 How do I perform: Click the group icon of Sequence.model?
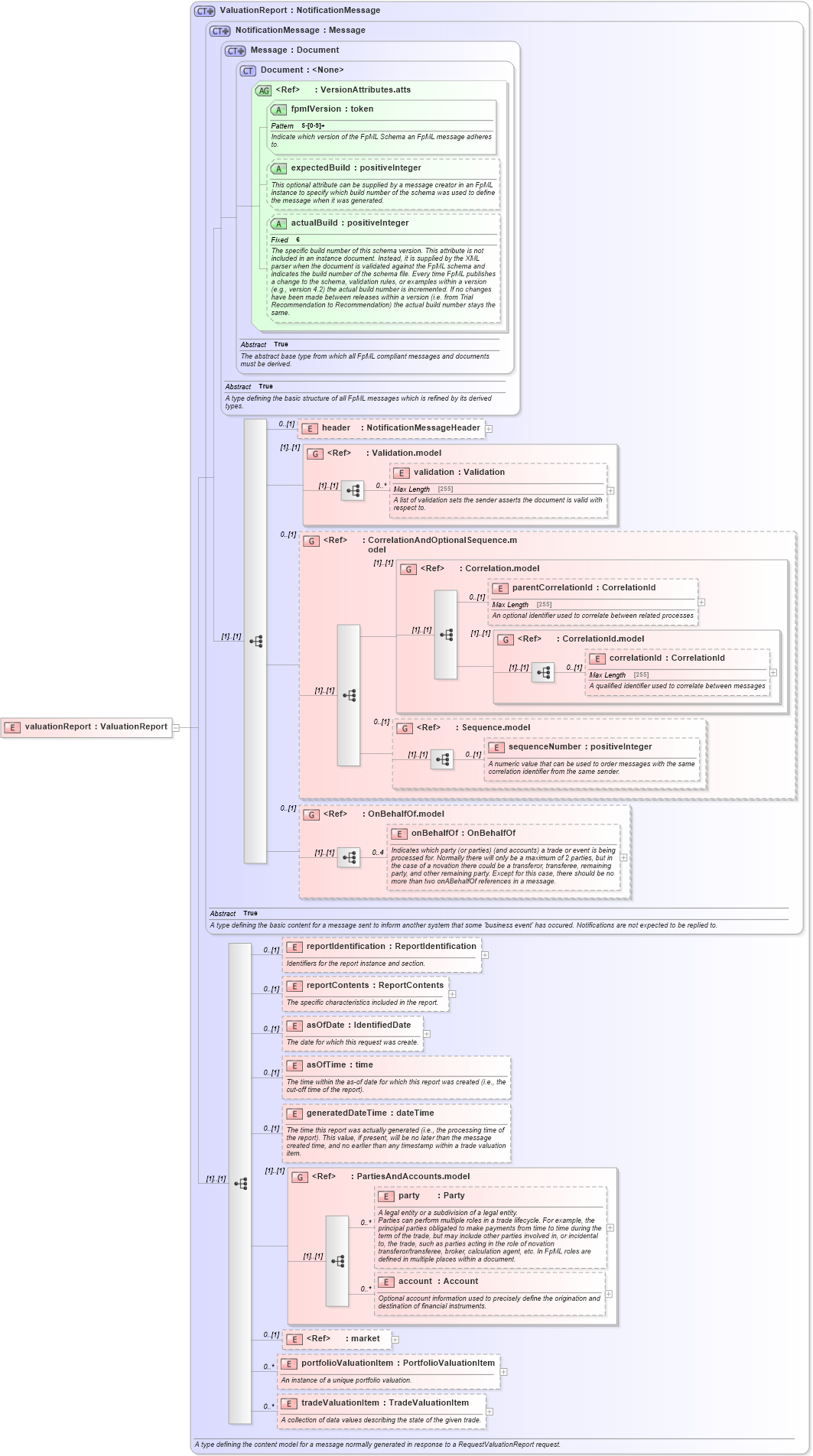click(405, 728)
